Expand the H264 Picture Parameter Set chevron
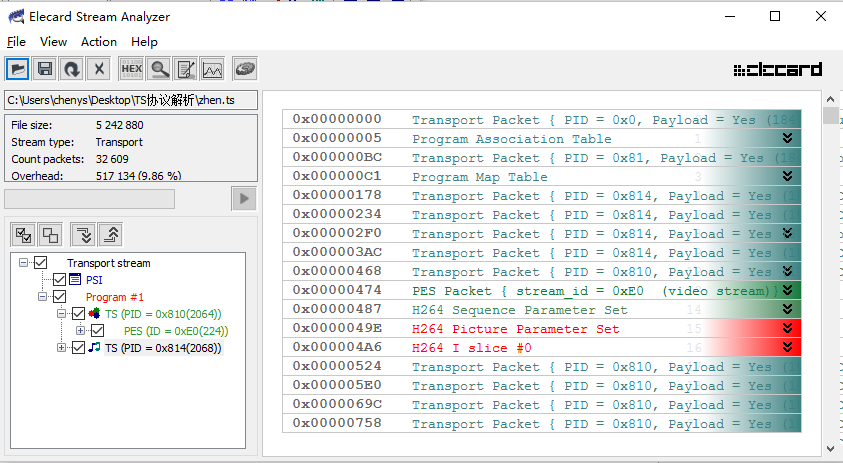 tap(788, 328)
